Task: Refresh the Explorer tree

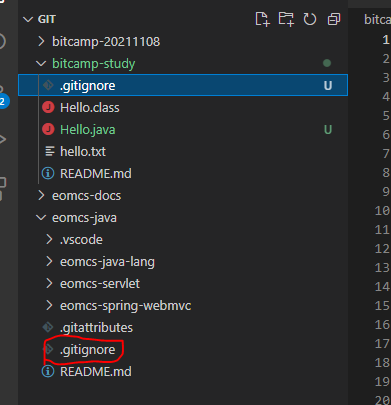Action: (310, 19)
